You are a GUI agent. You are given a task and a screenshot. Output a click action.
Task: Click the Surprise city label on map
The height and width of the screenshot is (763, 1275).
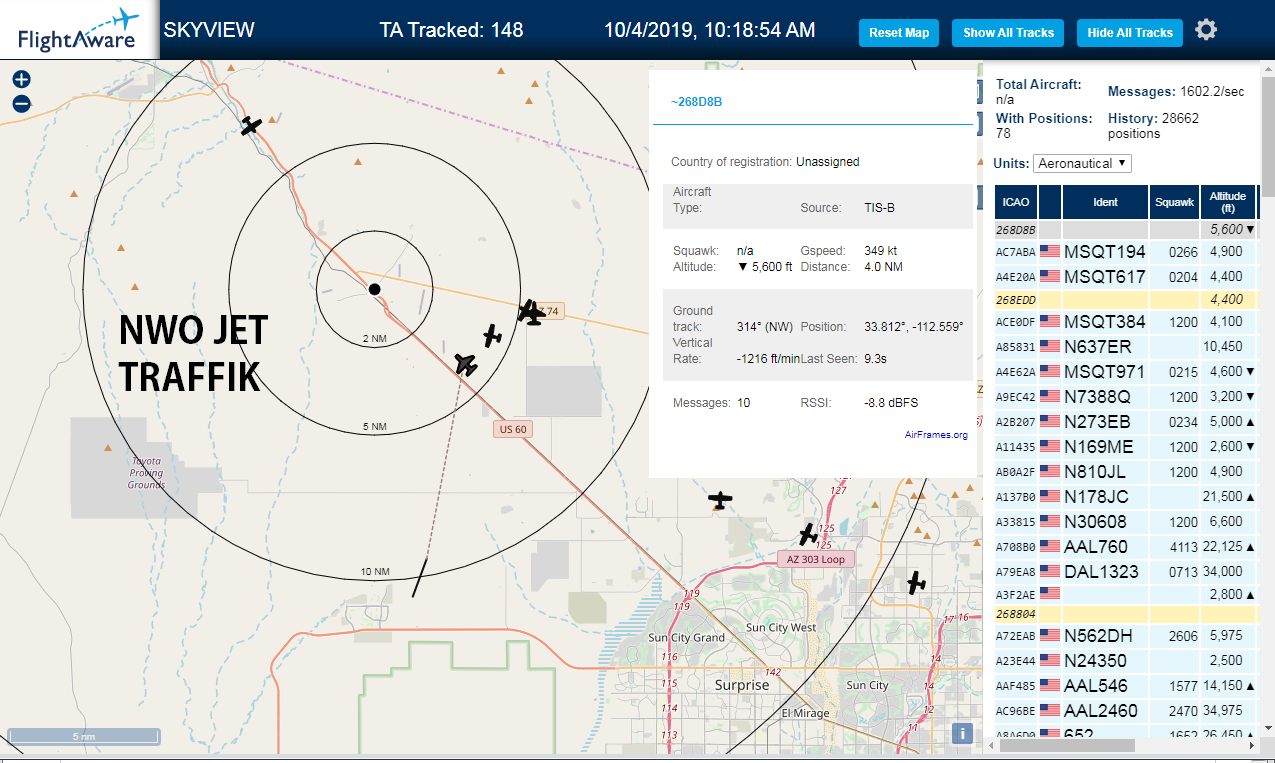[x=742, y=686]
